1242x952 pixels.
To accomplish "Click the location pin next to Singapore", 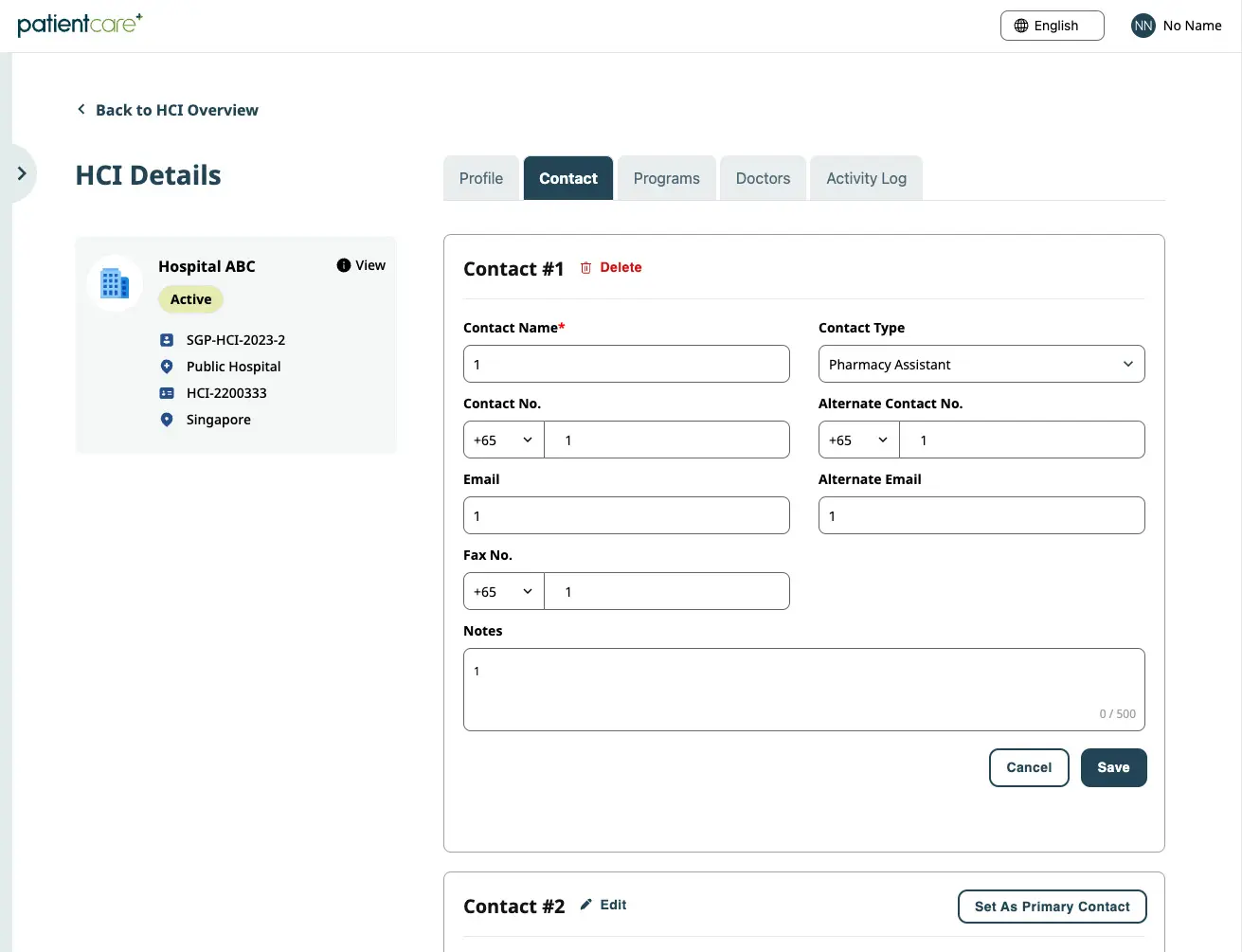I will 167,420.
